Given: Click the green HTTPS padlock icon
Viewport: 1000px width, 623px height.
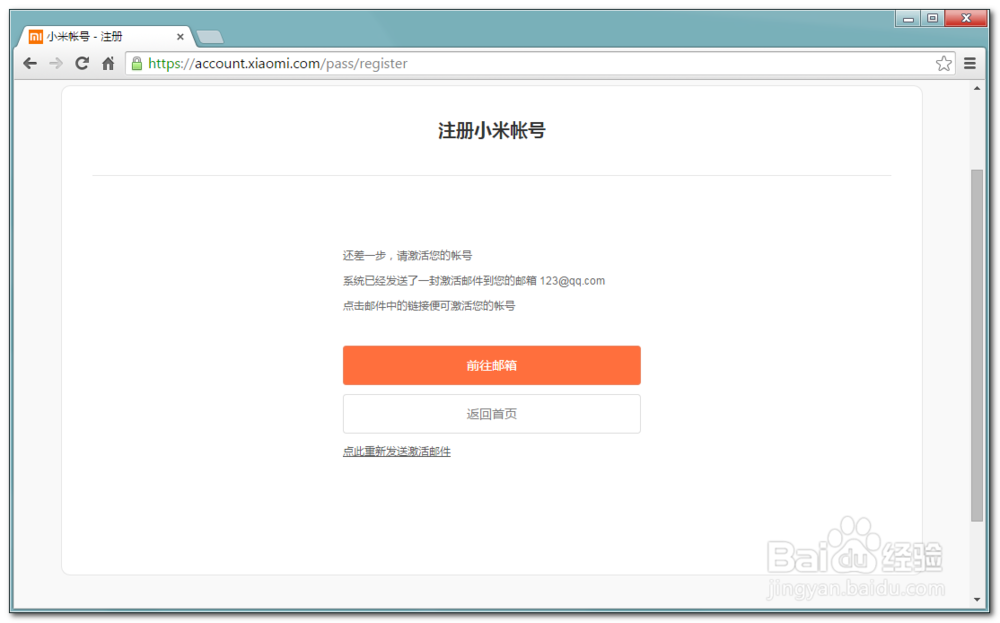Looking at the screenshot, I should [136, 62].
